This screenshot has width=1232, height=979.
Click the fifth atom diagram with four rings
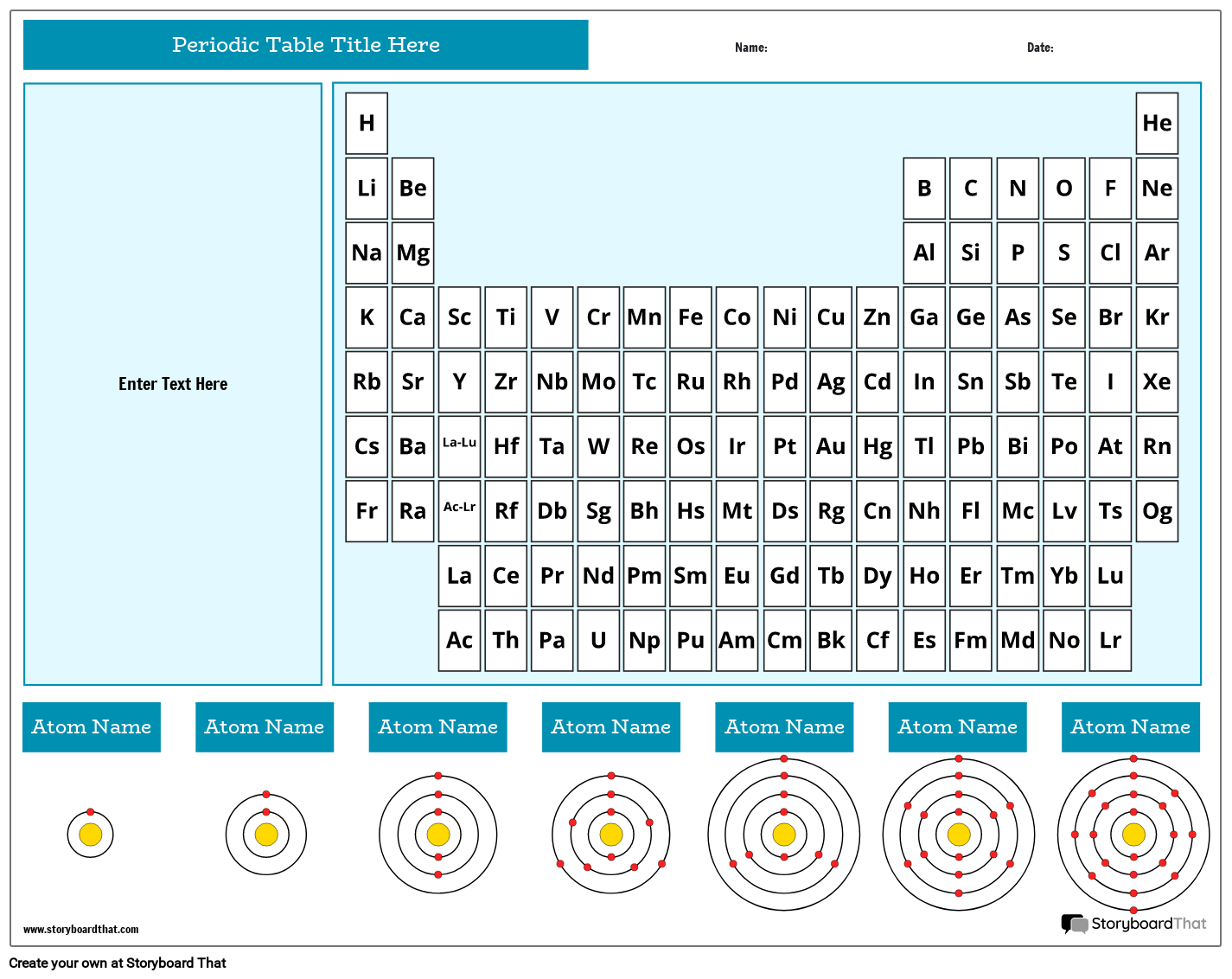(783, 835)
